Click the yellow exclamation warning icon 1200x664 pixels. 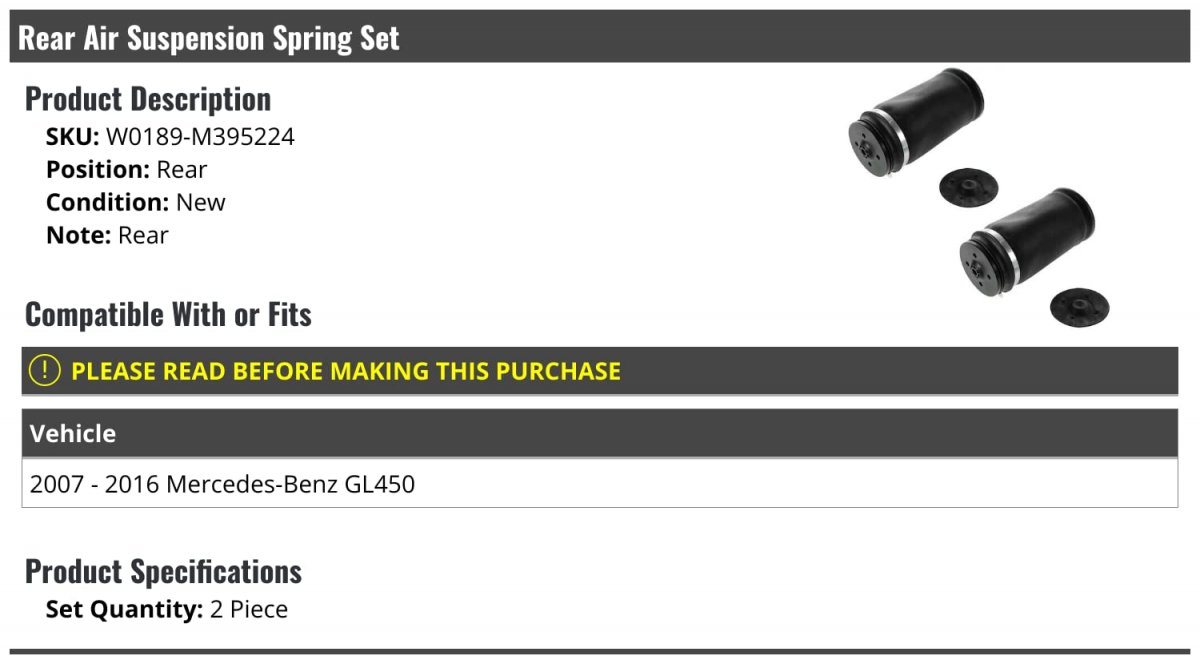click(45, 371)
